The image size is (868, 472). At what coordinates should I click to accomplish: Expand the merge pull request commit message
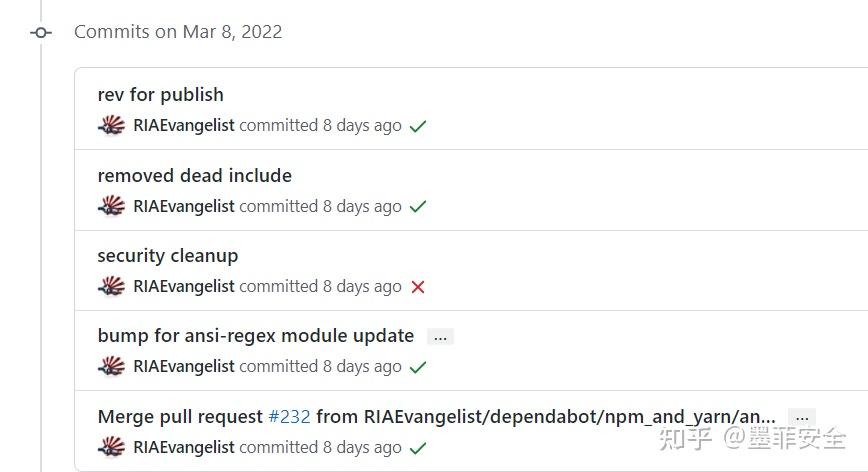801,417
